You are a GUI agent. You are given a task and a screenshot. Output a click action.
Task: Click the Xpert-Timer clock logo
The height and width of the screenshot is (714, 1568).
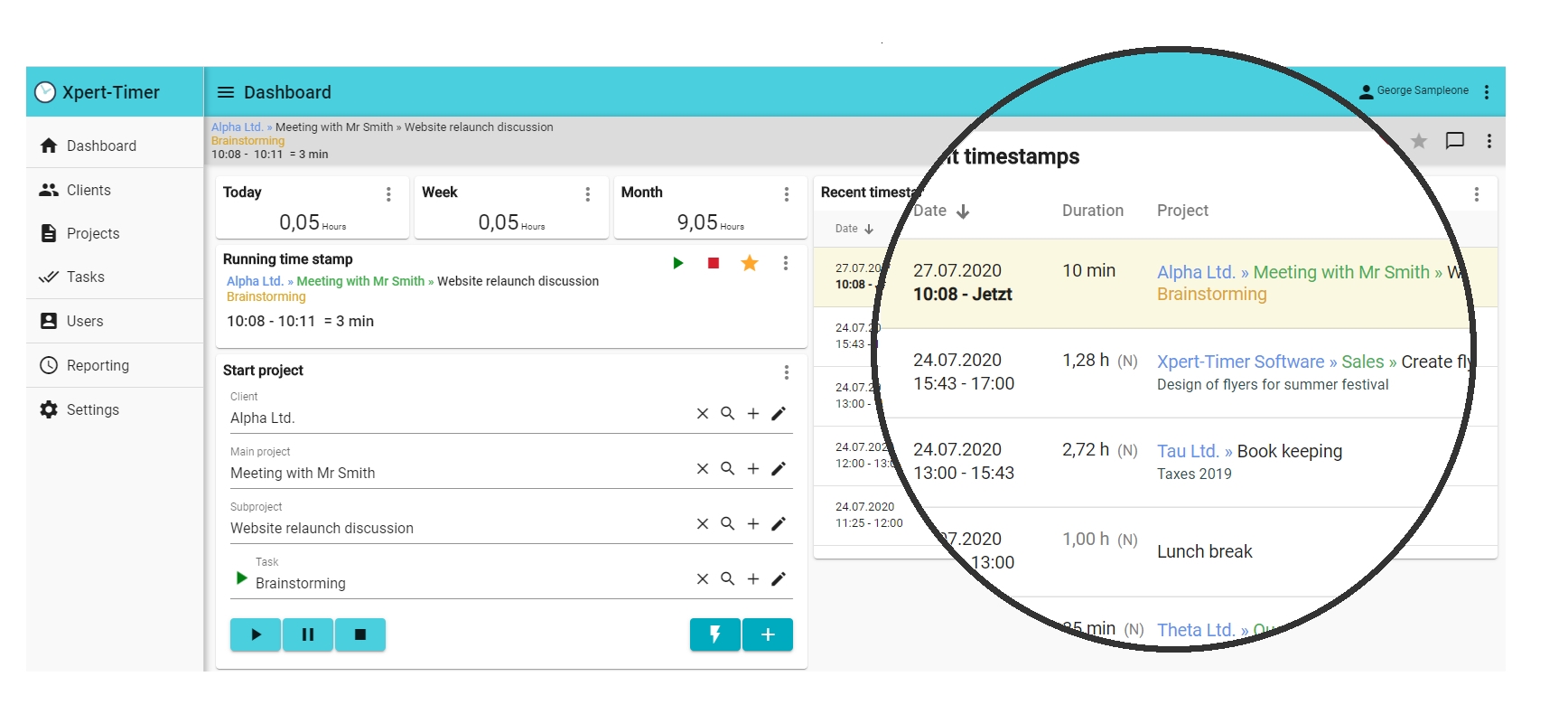tap(45, 92)
